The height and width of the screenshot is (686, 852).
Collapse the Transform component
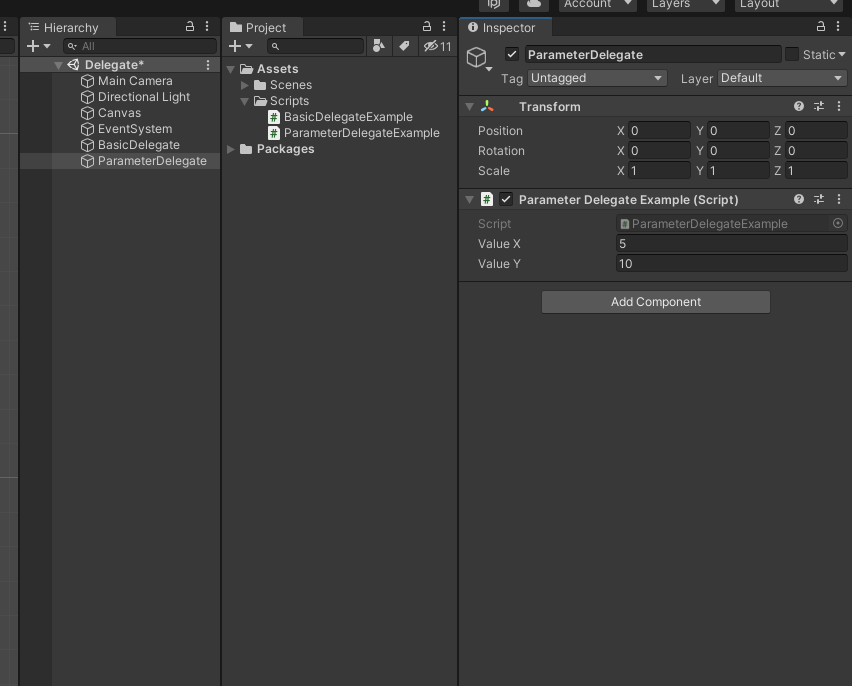pos(469,107)
